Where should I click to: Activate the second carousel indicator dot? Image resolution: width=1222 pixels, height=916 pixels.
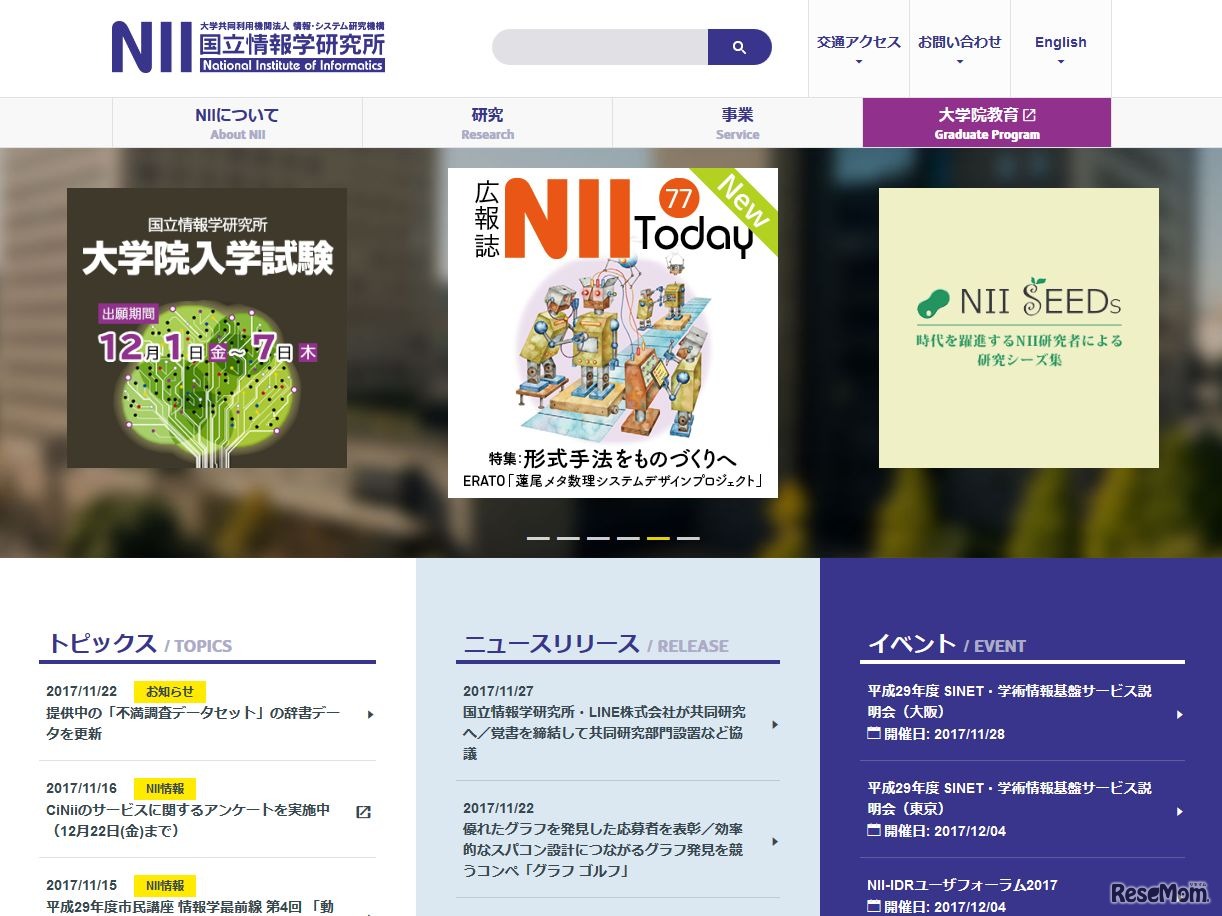tap(567, 537)
